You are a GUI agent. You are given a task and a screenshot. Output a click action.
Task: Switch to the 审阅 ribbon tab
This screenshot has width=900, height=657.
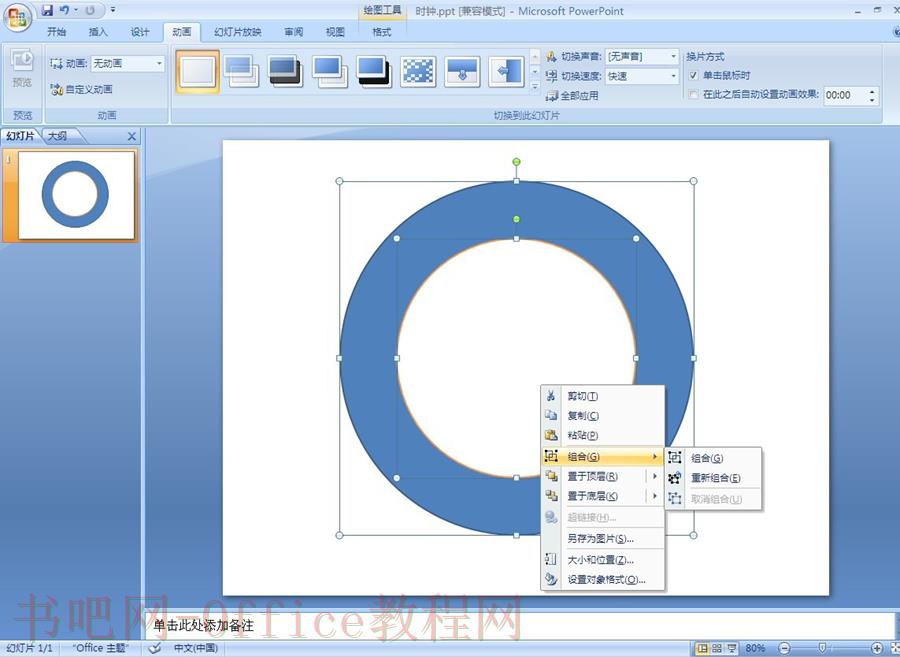click(293, 32)
